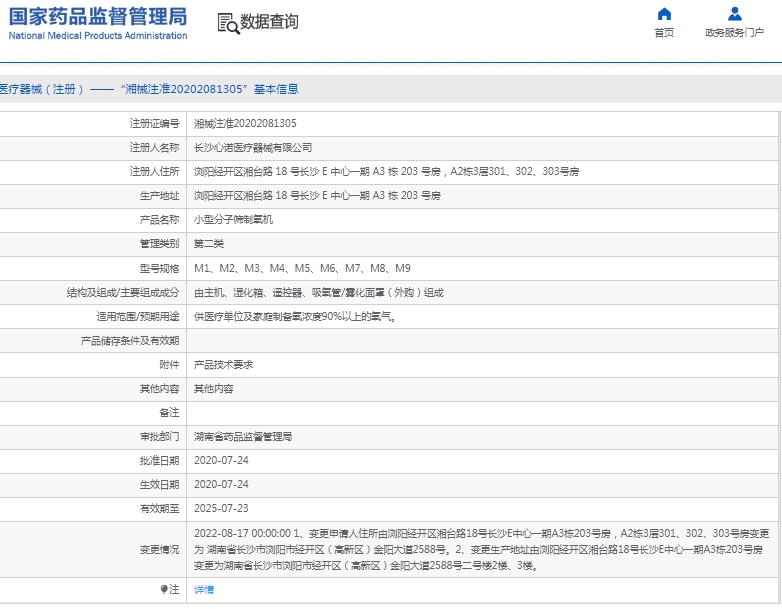Click approving department 湖南省药品监督管理局
The image size is (782, 609).
click(242, 437)
